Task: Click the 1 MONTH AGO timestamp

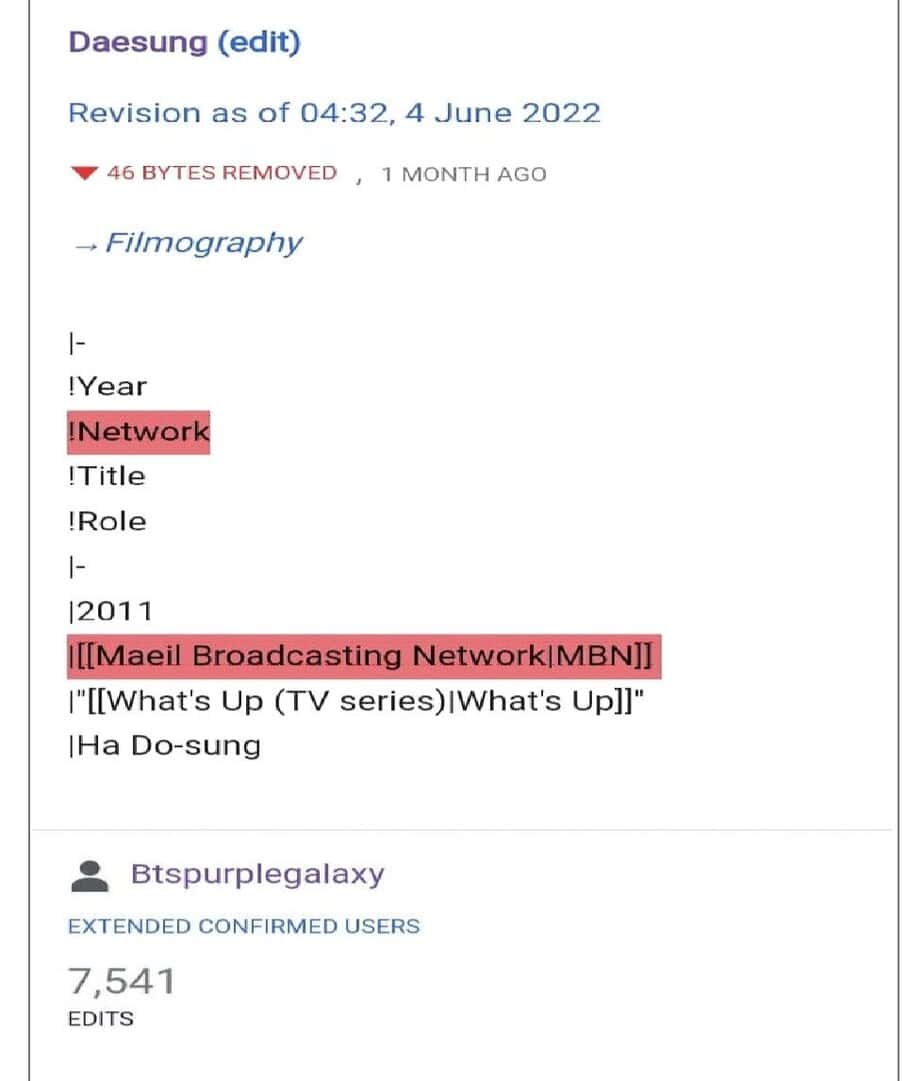Action: tap(464, 174)
